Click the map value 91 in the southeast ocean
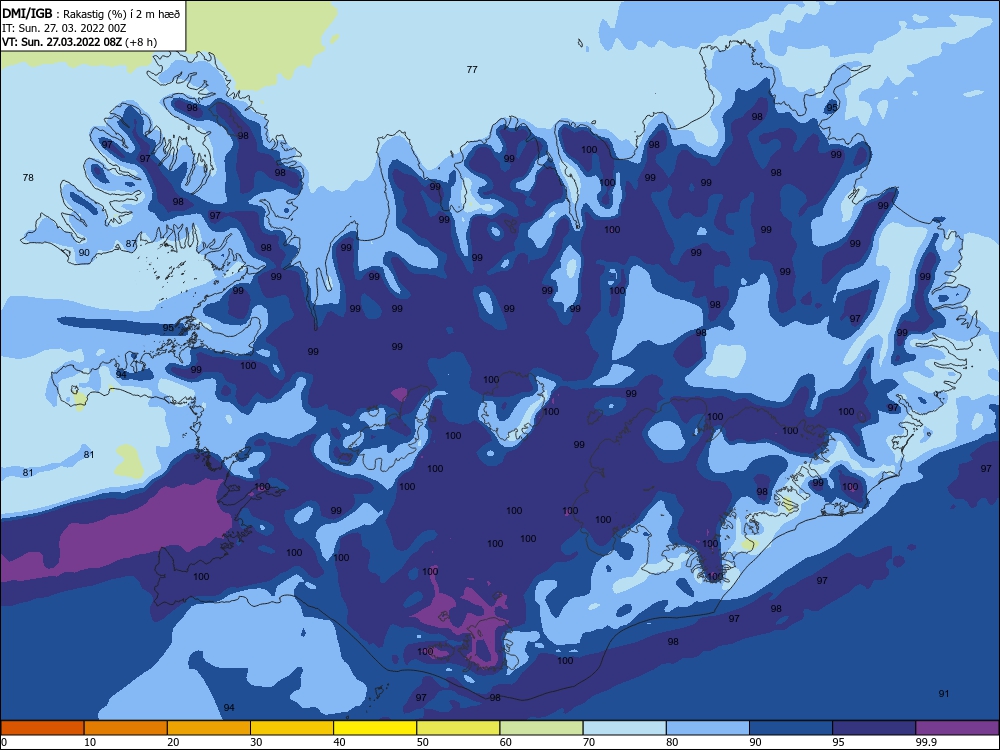Image resolution: width=1000 pixels, height=750 pixels. coord(944,693)
